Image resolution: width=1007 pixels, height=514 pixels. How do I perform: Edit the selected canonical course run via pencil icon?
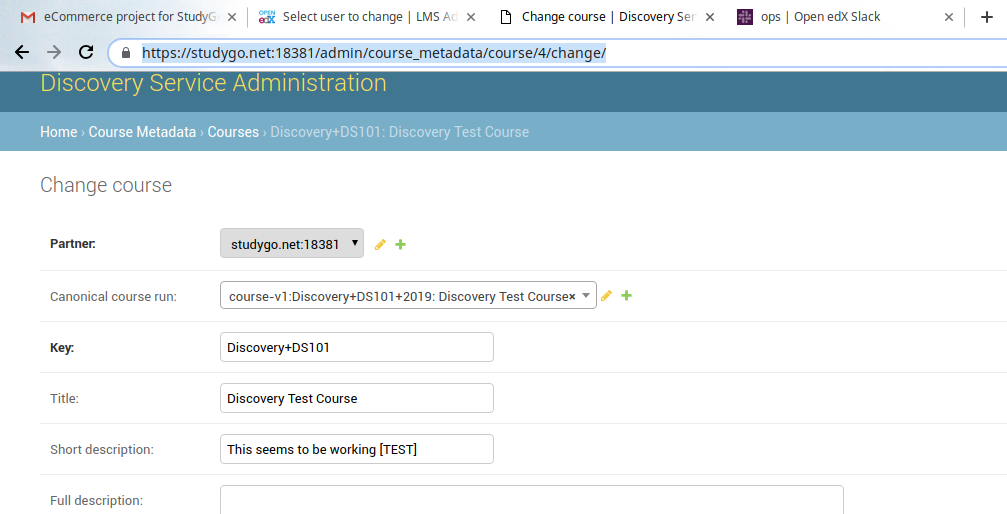[606, 296]
